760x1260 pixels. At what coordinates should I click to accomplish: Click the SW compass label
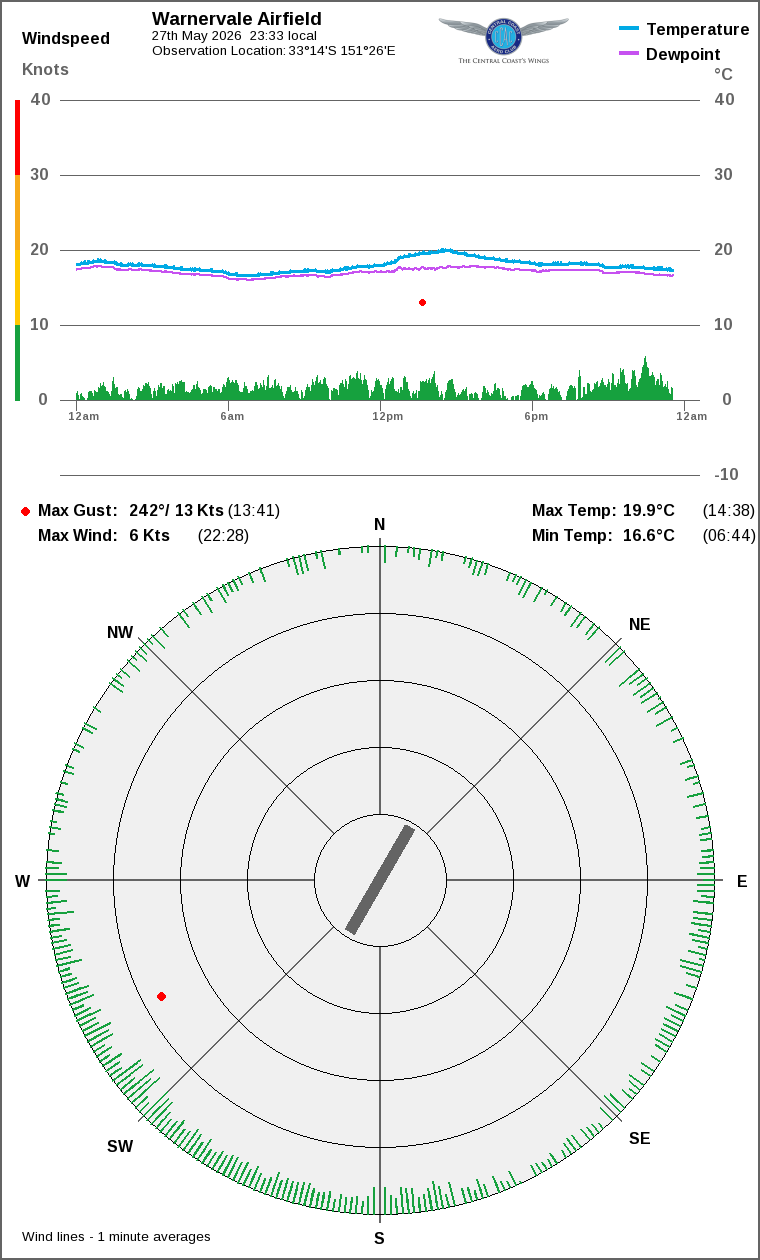point(120,1147)
